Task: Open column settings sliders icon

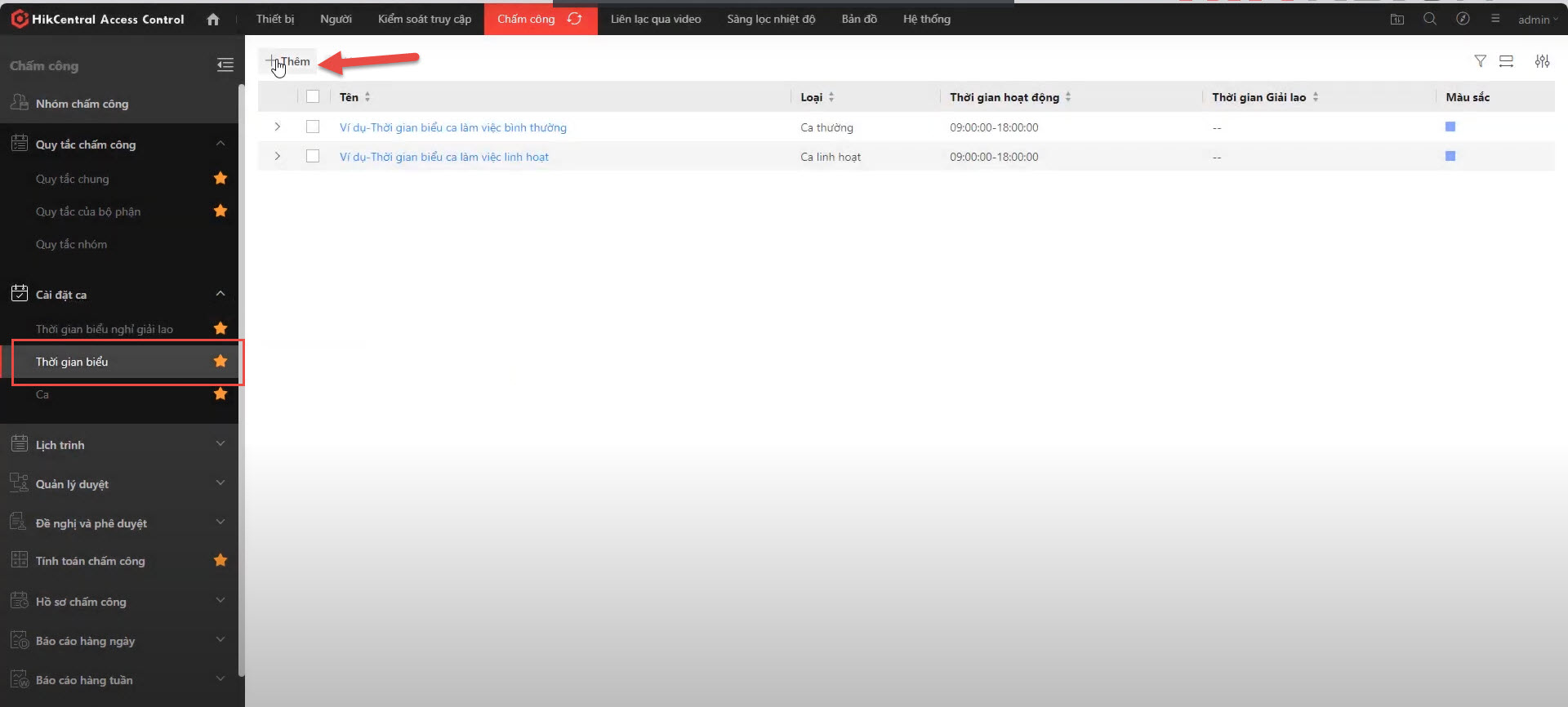Action: click(1542, 61)
